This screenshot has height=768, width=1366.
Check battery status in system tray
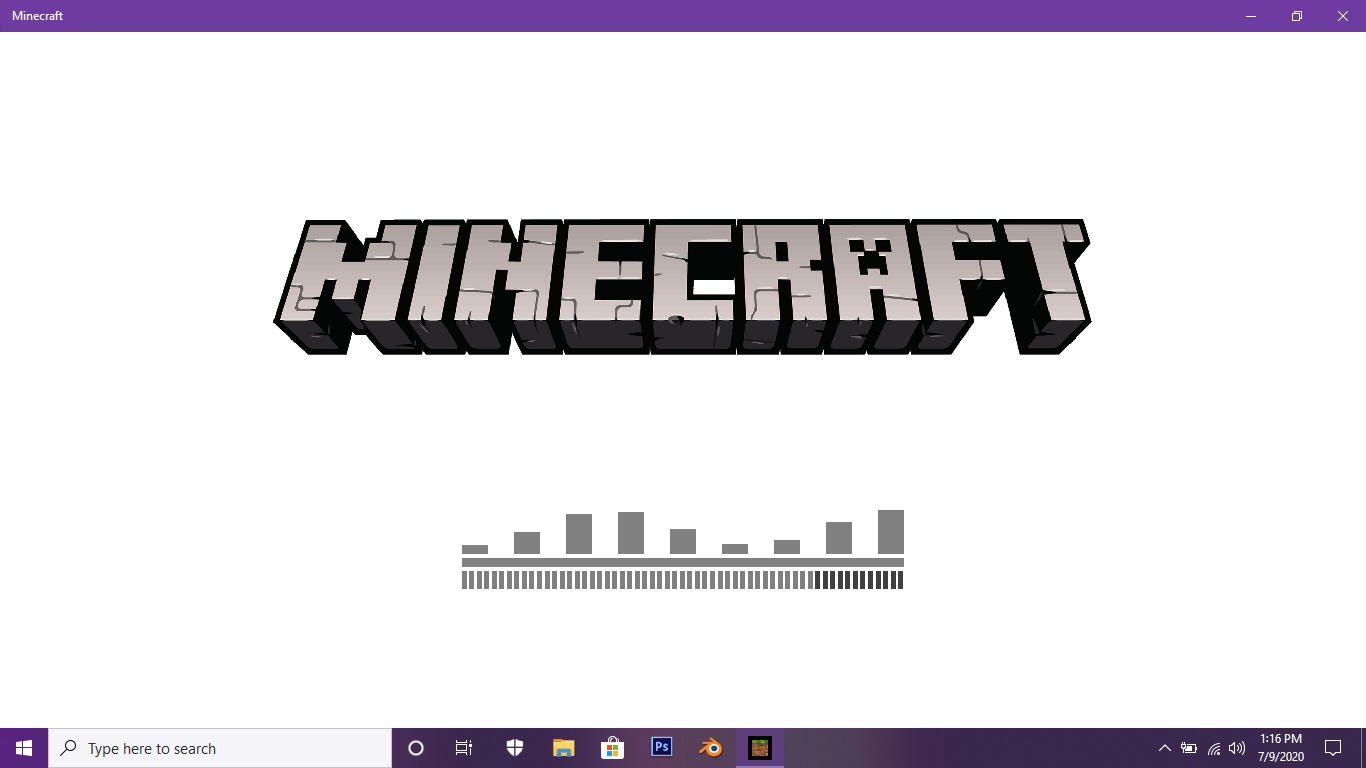1189,748
